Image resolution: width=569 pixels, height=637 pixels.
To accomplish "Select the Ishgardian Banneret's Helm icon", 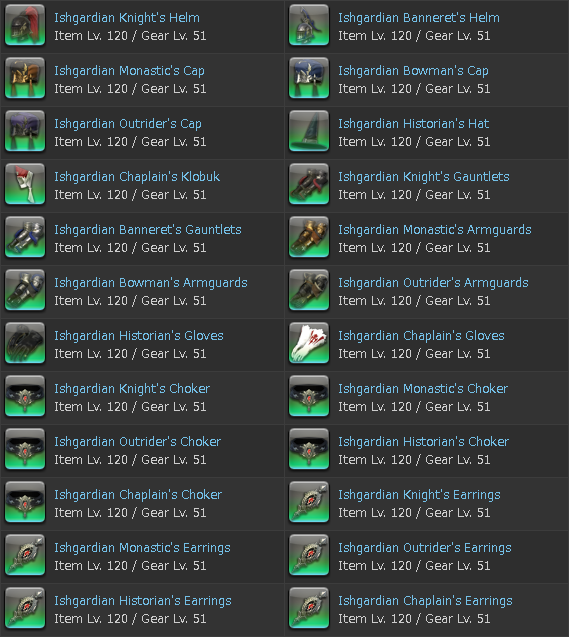I will pos(309,25).
